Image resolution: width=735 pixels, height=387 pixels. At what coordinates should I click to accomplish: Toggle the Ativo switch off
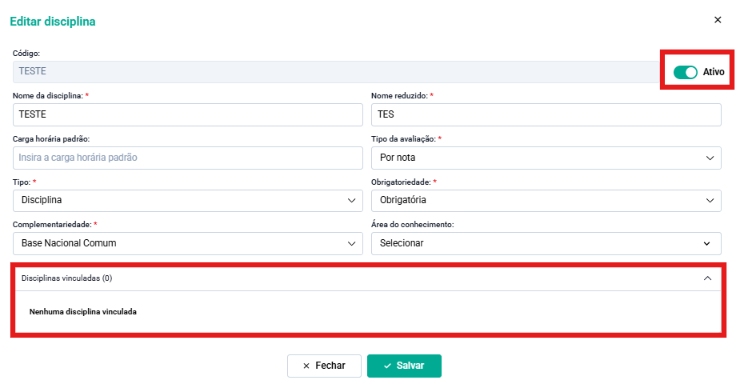click(685, 72)
